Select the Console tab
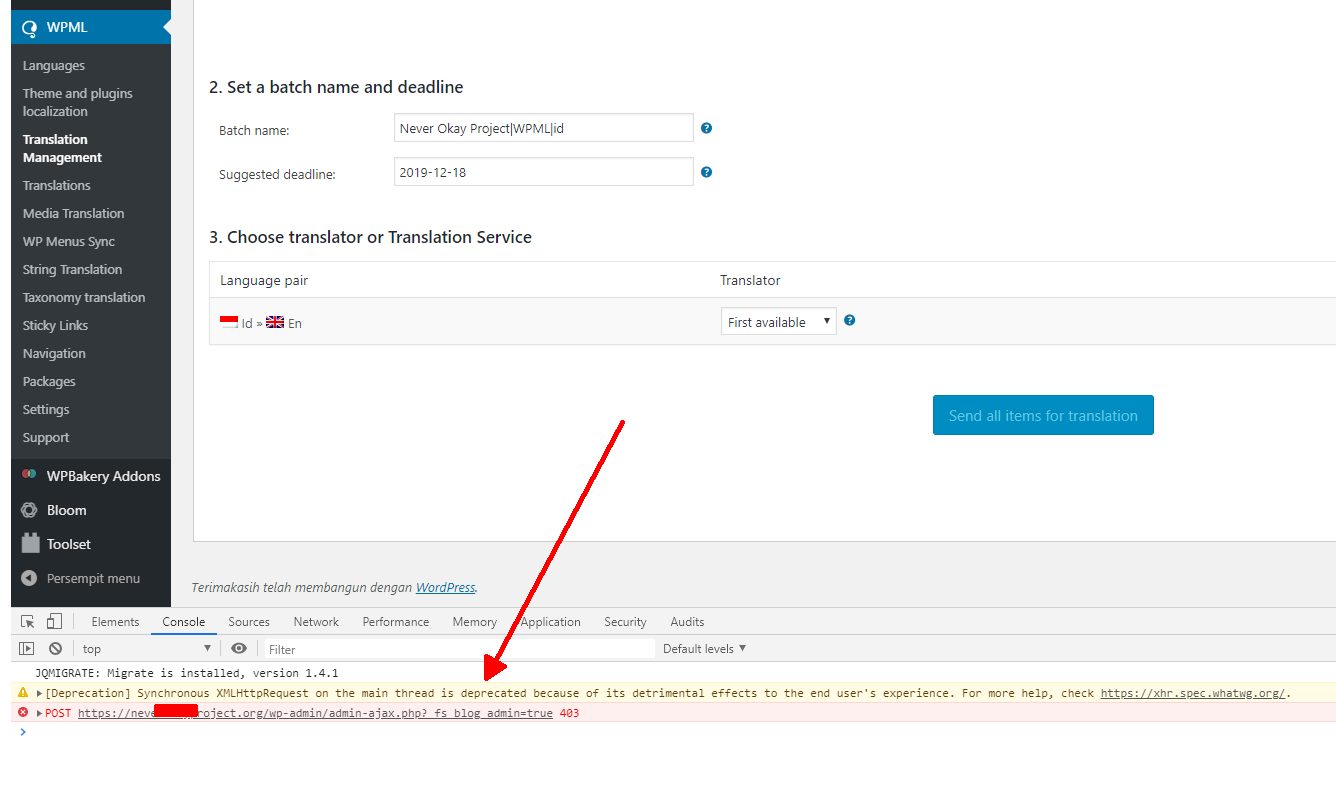1336x802 pixels. [x=184, y=621]
